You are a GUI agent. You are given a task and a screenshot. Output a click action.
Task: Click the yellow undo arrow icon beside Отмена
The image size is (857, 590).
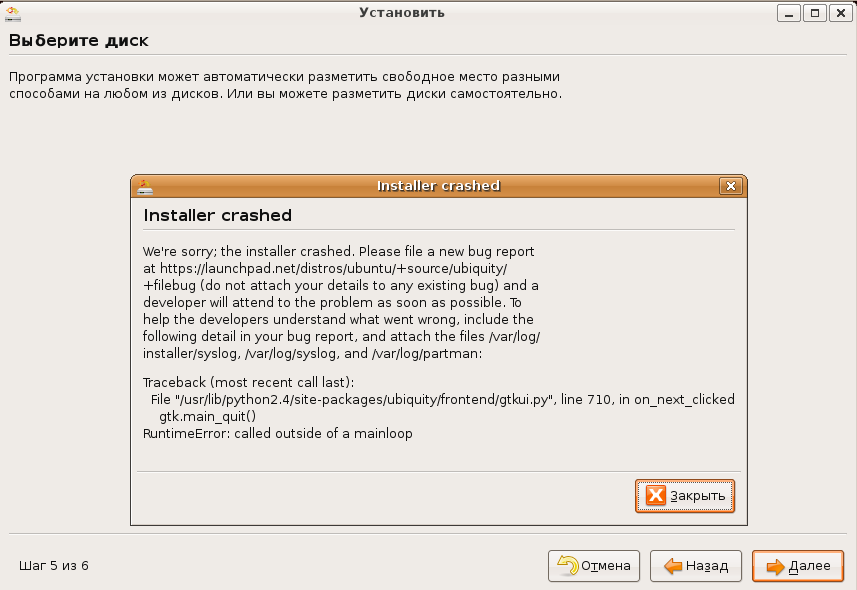point(567,565)
